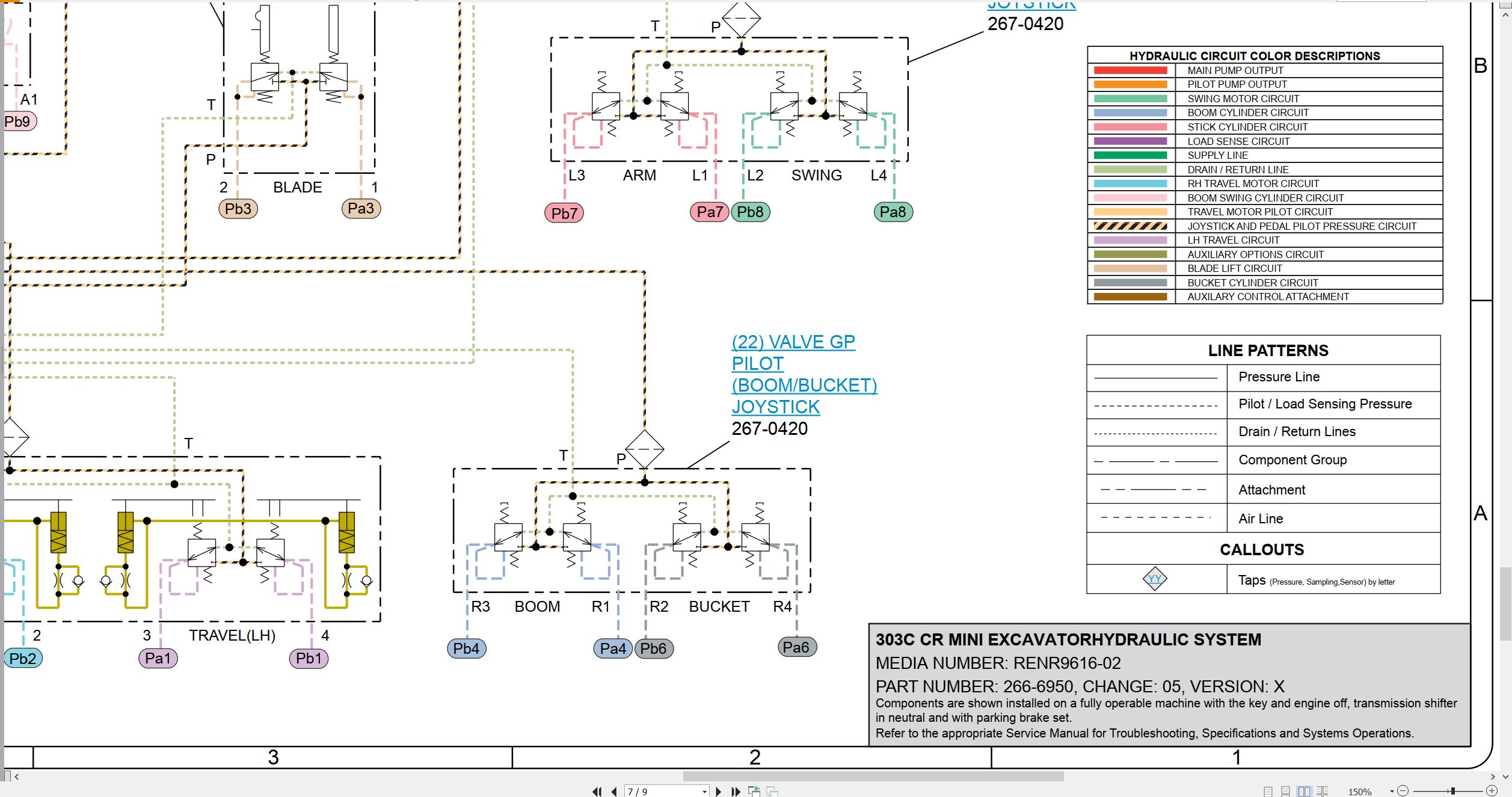Viewport: 1512px width, 797px height.
Task: Click the SWING valve label
Action: click(817, 175)
